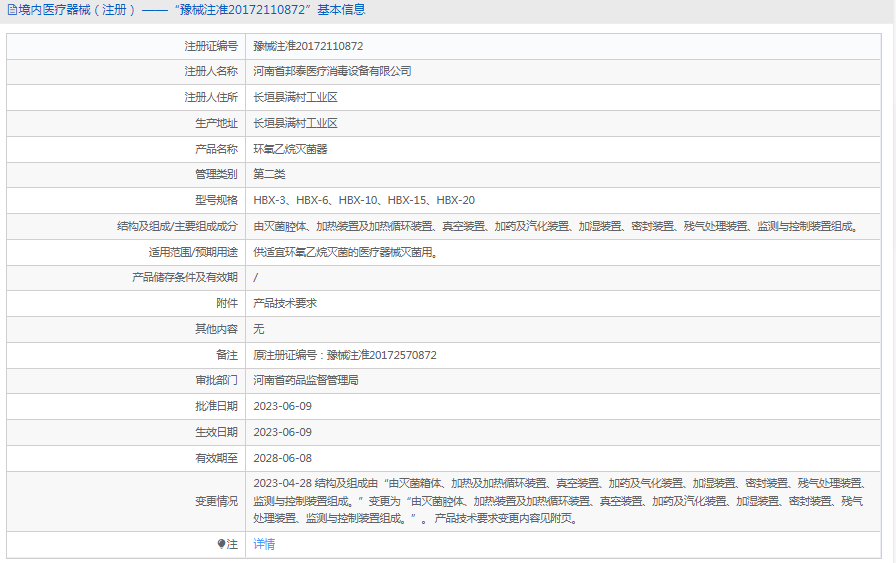
Task: Click management category value 第二类
Action: (x=269, y=175)
